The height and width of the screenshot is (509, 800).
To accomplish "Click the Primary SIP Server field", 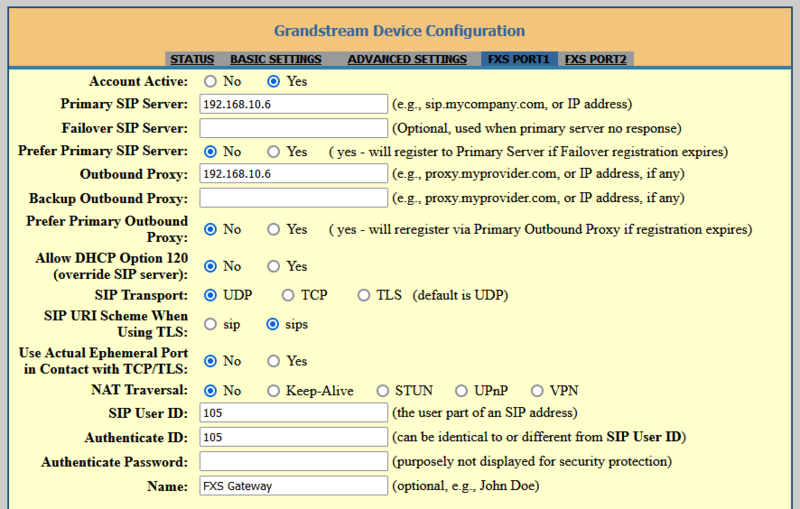I will (293, 104).
